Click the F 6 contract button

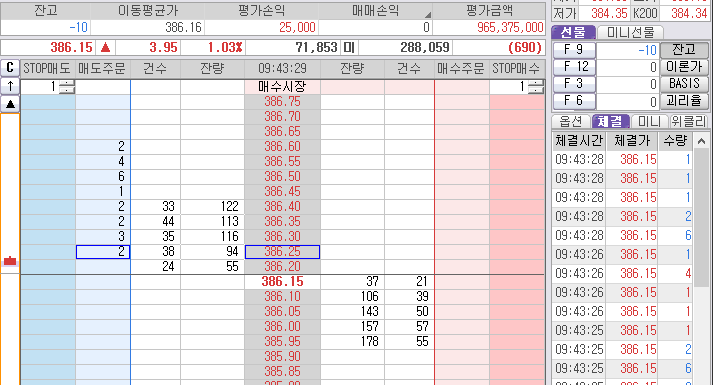point(574,100)
